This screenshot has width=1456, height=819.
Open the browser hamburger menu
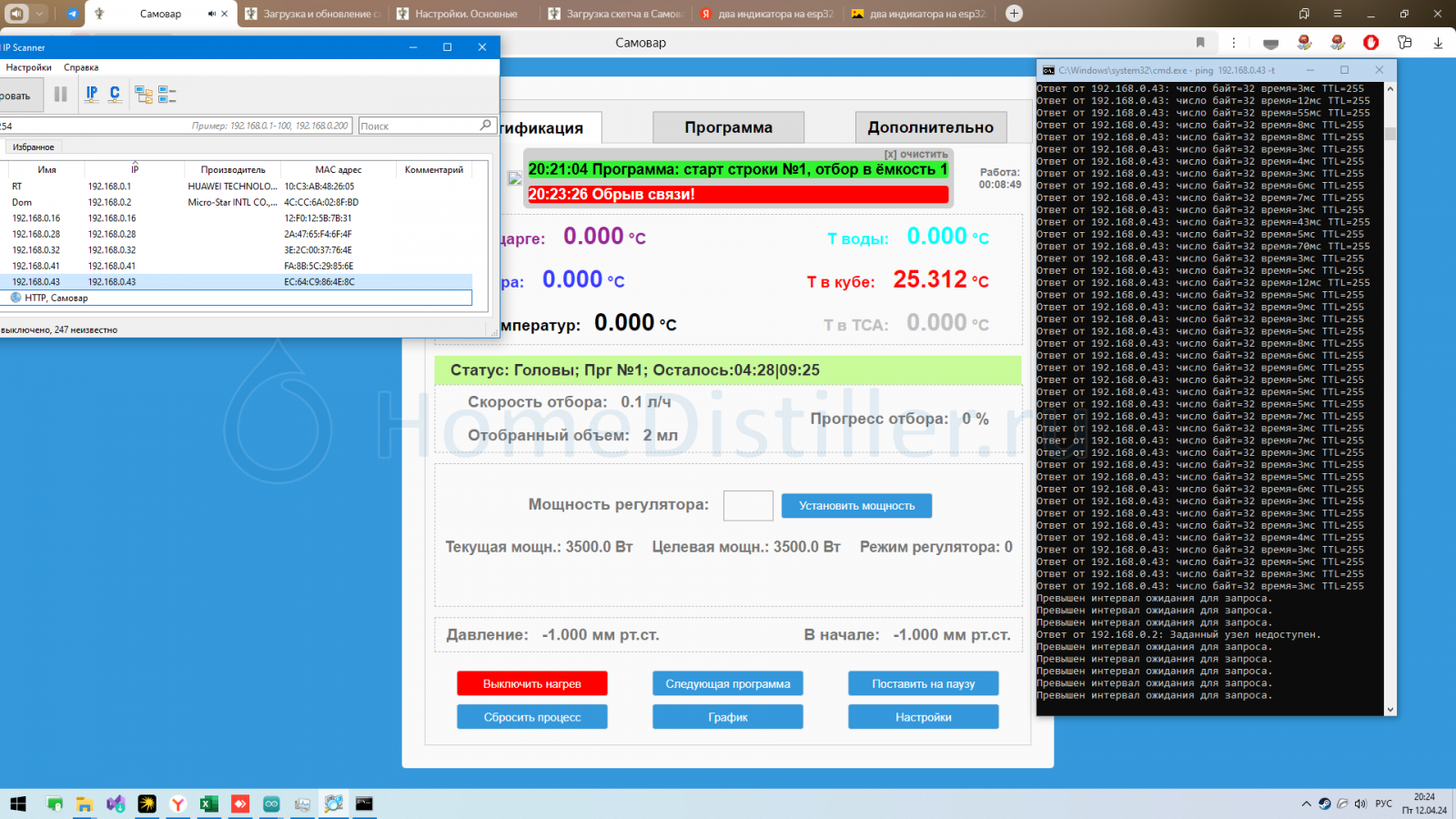click(x=1337, y=14)
